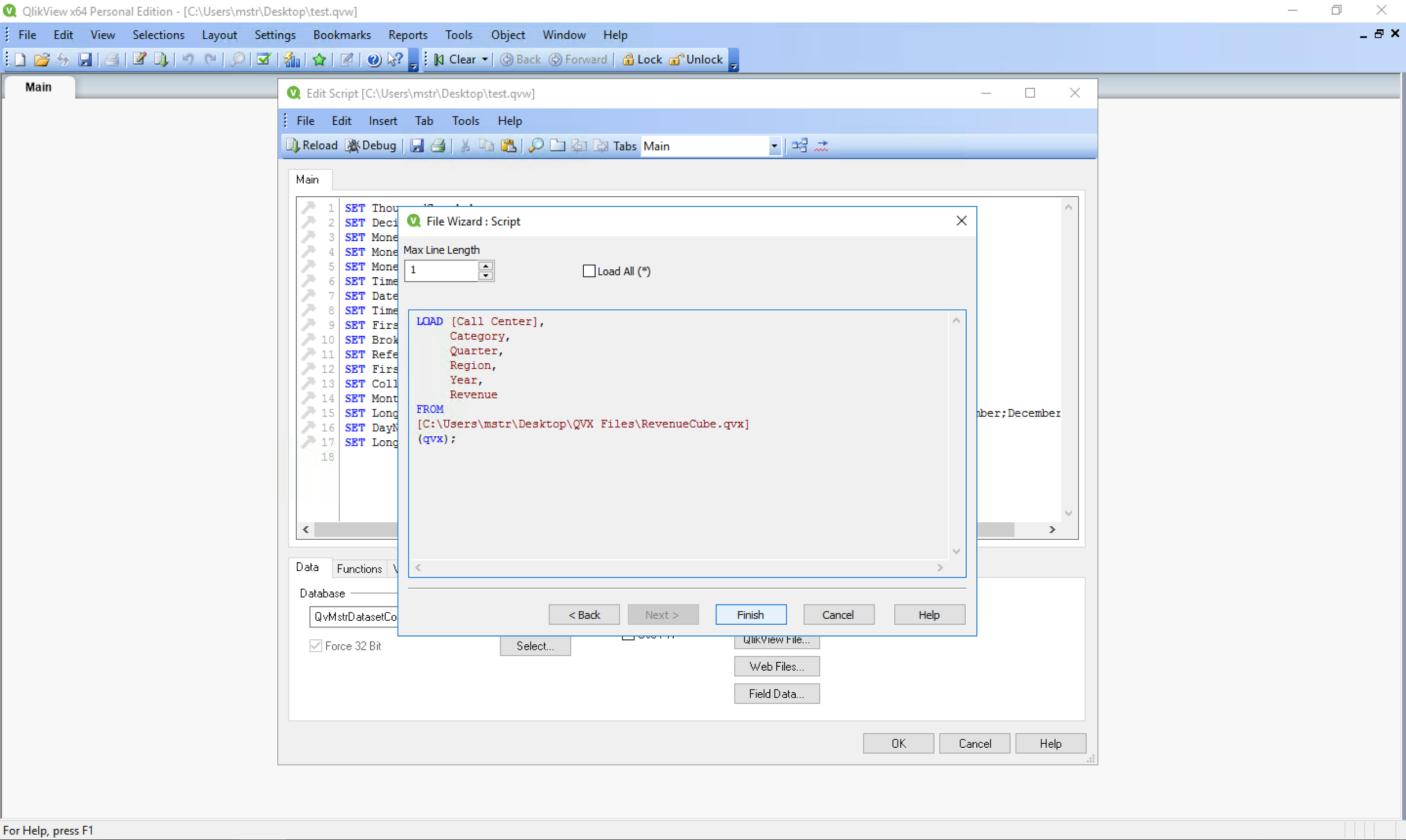The height and width of the screenshot is (840, 1406).
Task: Click the Paste icon in Edit Script toolbar
Action: (x=508, y=146)
